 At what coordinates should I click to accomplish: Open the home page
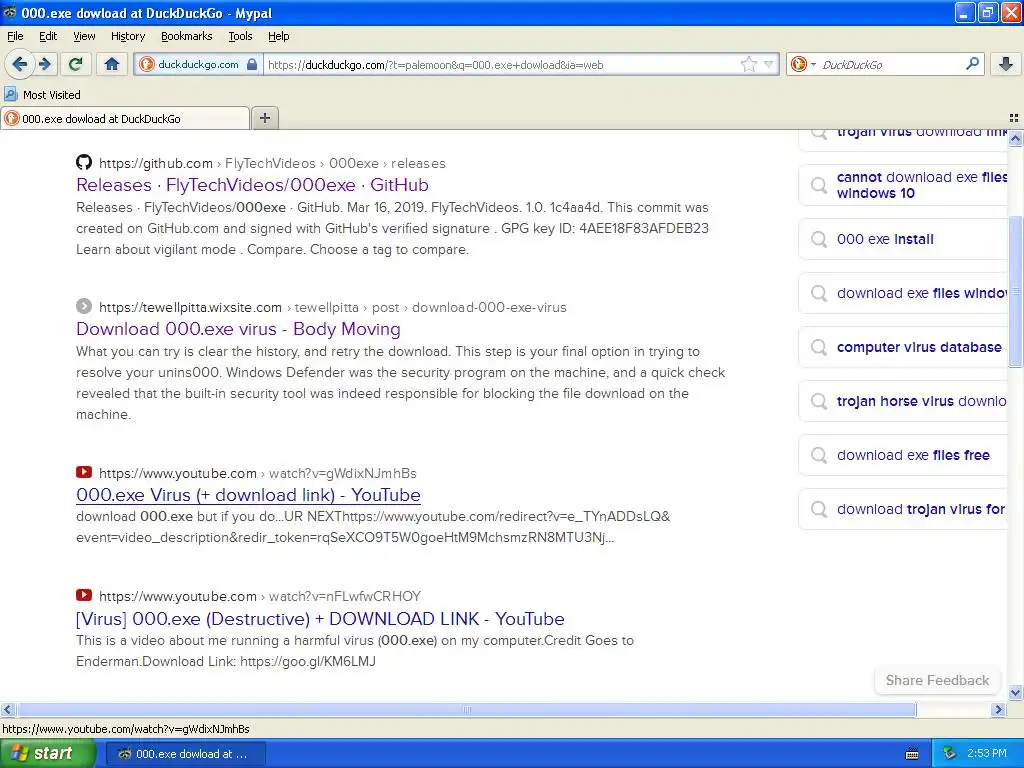click(112, 64)
